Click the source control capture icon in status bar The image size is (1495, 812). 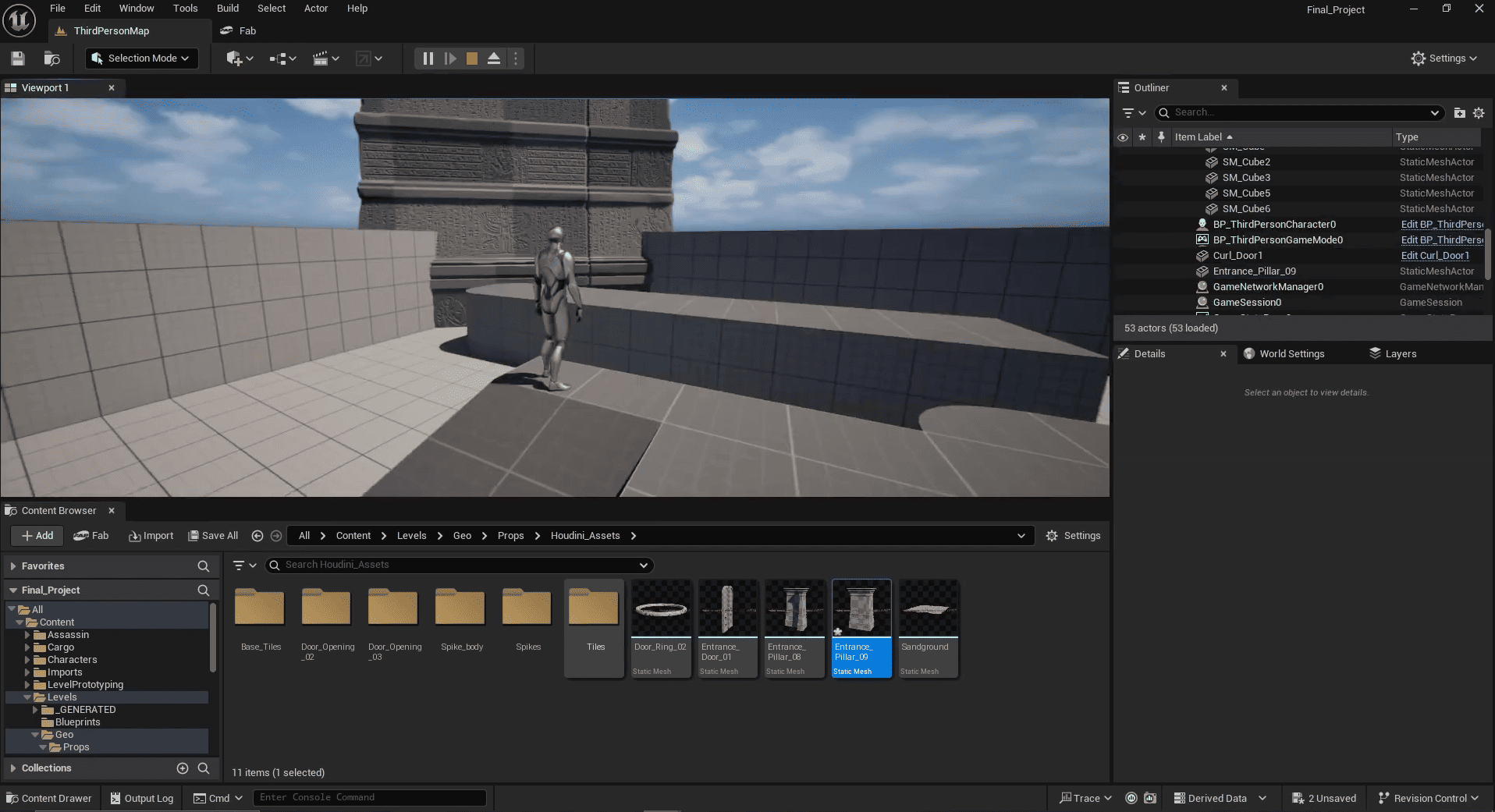[1150, 798]
